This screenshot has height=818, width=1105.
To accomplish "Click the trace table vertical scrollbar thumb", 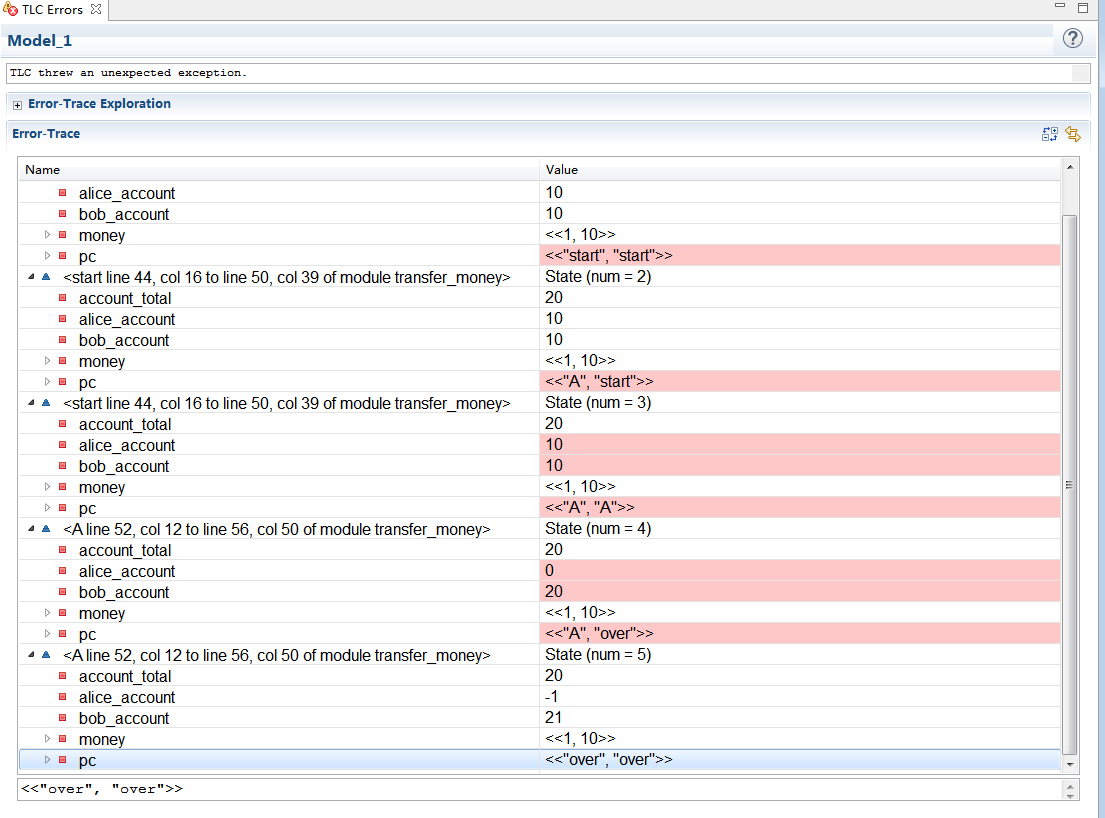I will tap(1070, 484).
